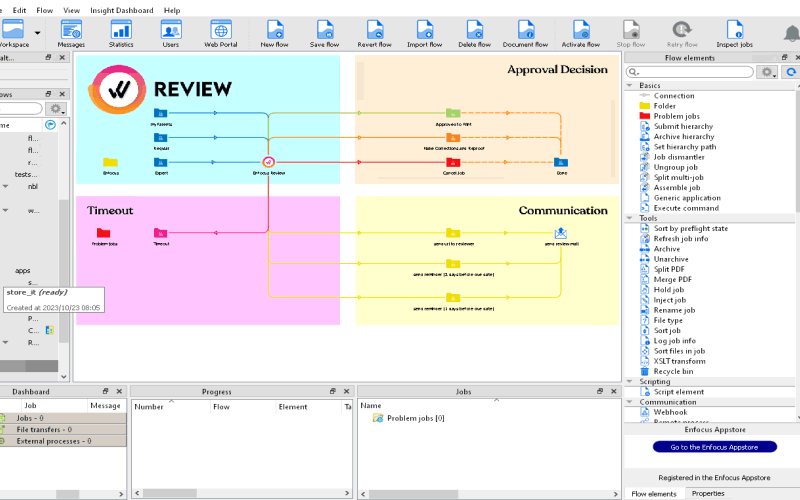Click the Delete flow icon
The image size is (800, 500).
tap(474, 34)
